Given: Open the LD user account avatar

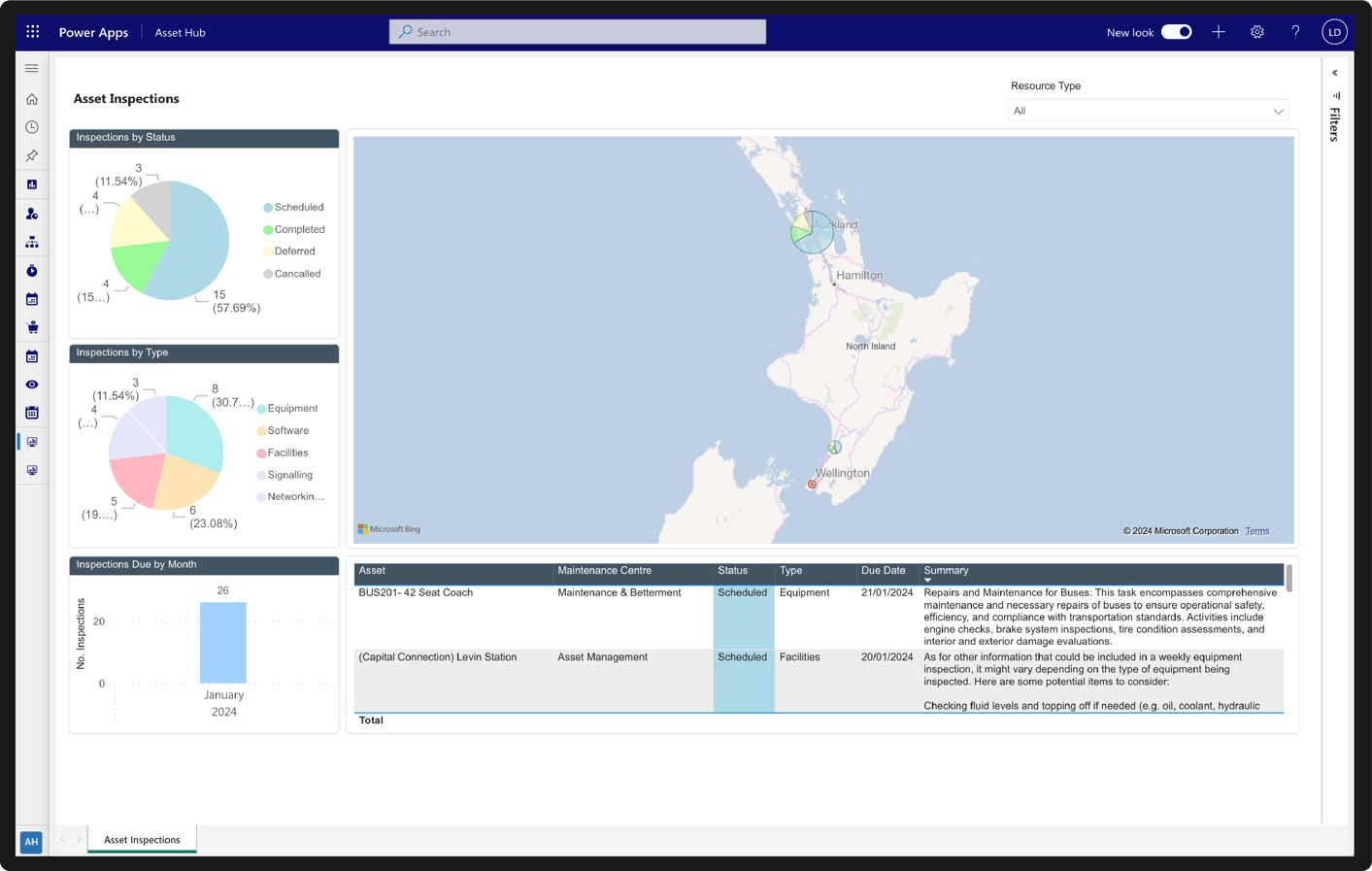Looking at the screenshot, I should (1335, 32).
